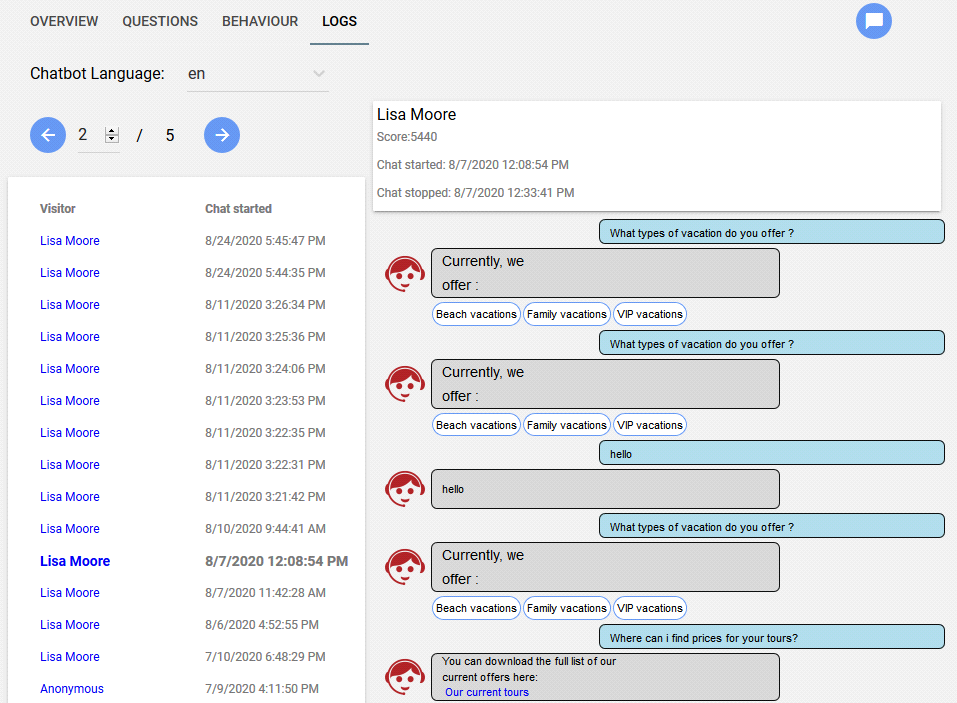The image size is (957, 703).
Task: Open the 'en' language combo box
Action: pos(258,74)
